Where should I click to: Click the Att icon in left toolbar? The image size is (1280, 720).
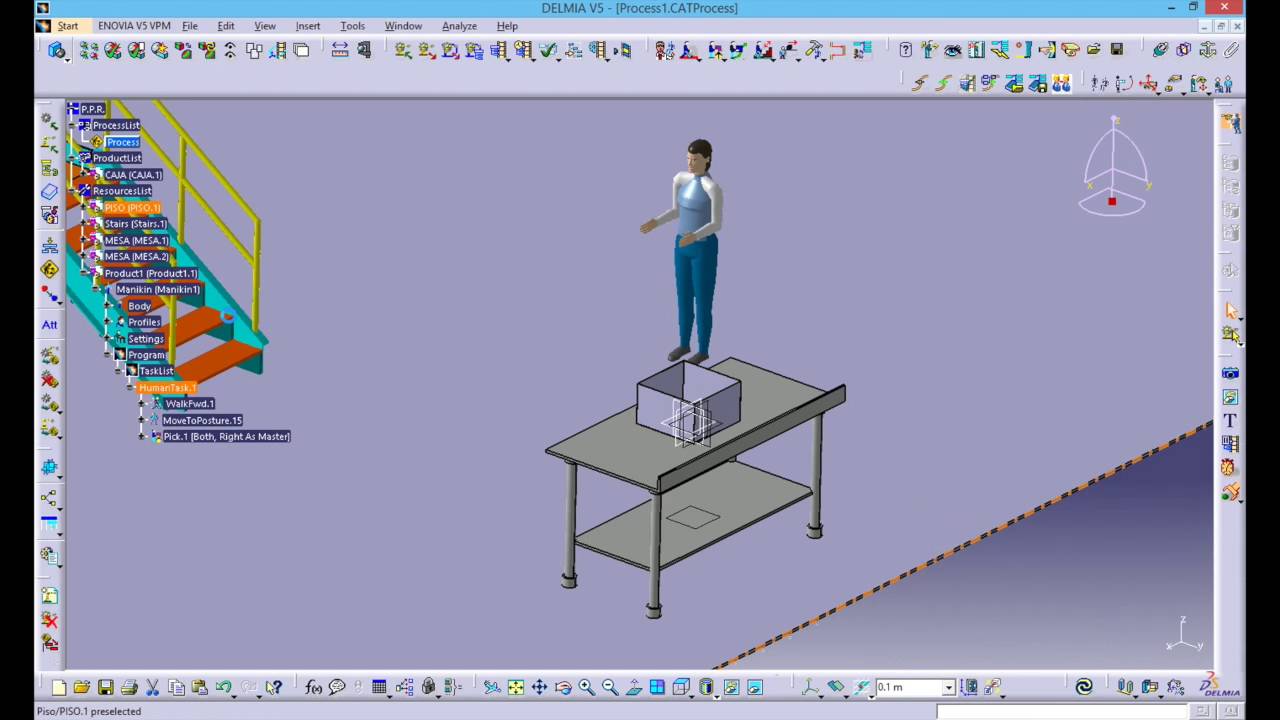(49, 325)
